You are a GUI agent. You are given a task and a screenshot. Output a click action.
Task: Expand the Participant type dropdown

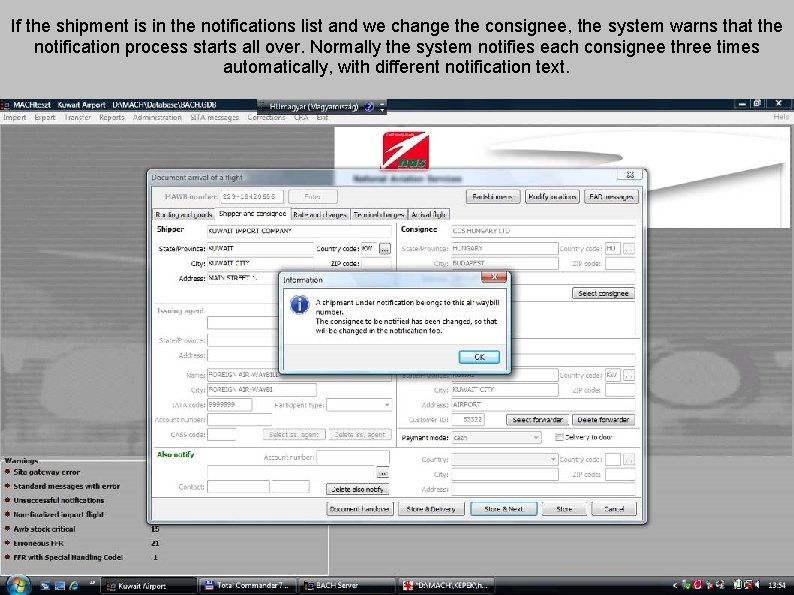tap(387, 405)
